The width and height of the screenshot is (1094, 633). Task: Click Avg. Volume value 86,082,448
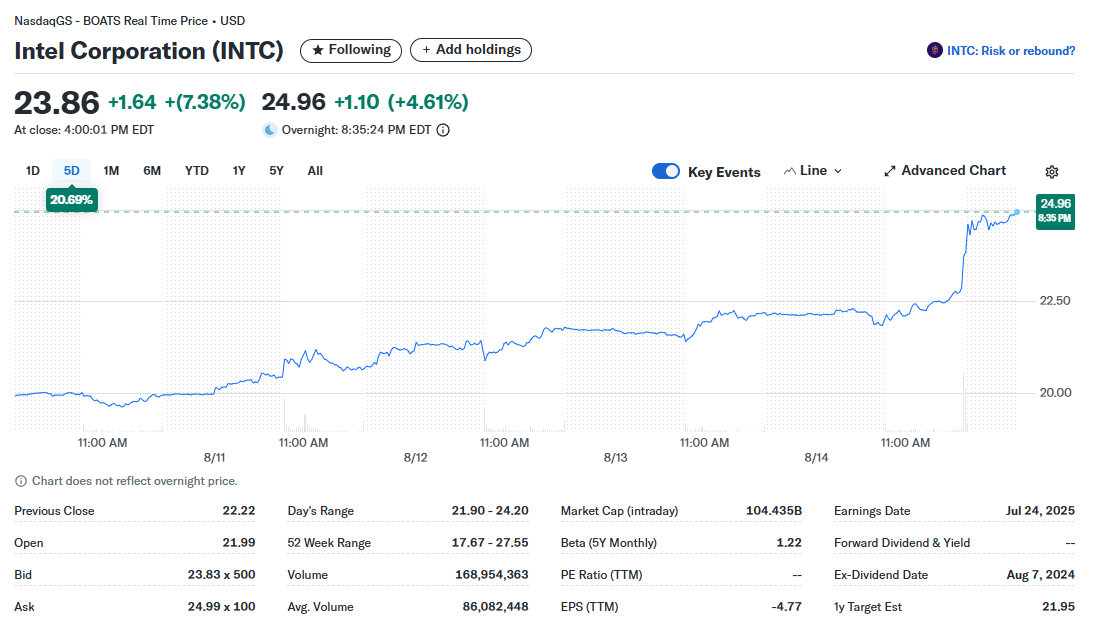click(x=495, y=607)
